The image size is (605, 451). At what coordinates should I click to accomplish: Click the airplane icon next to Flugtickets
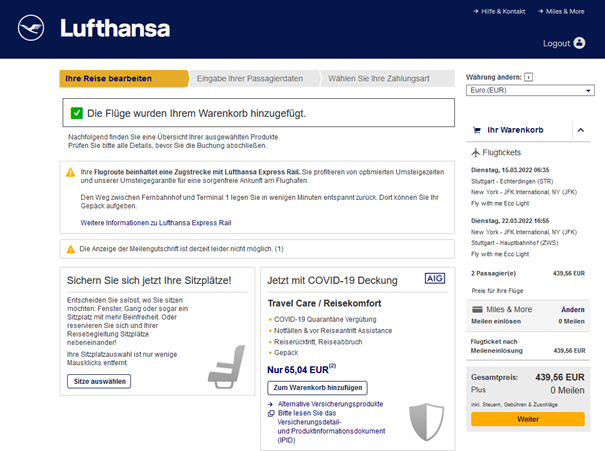(476, 152)
